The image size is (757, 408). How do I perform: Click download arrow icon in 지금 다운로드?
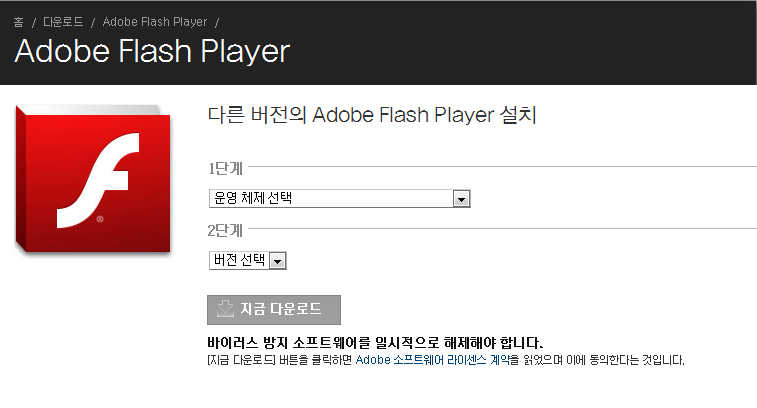(x=225, y=309)
